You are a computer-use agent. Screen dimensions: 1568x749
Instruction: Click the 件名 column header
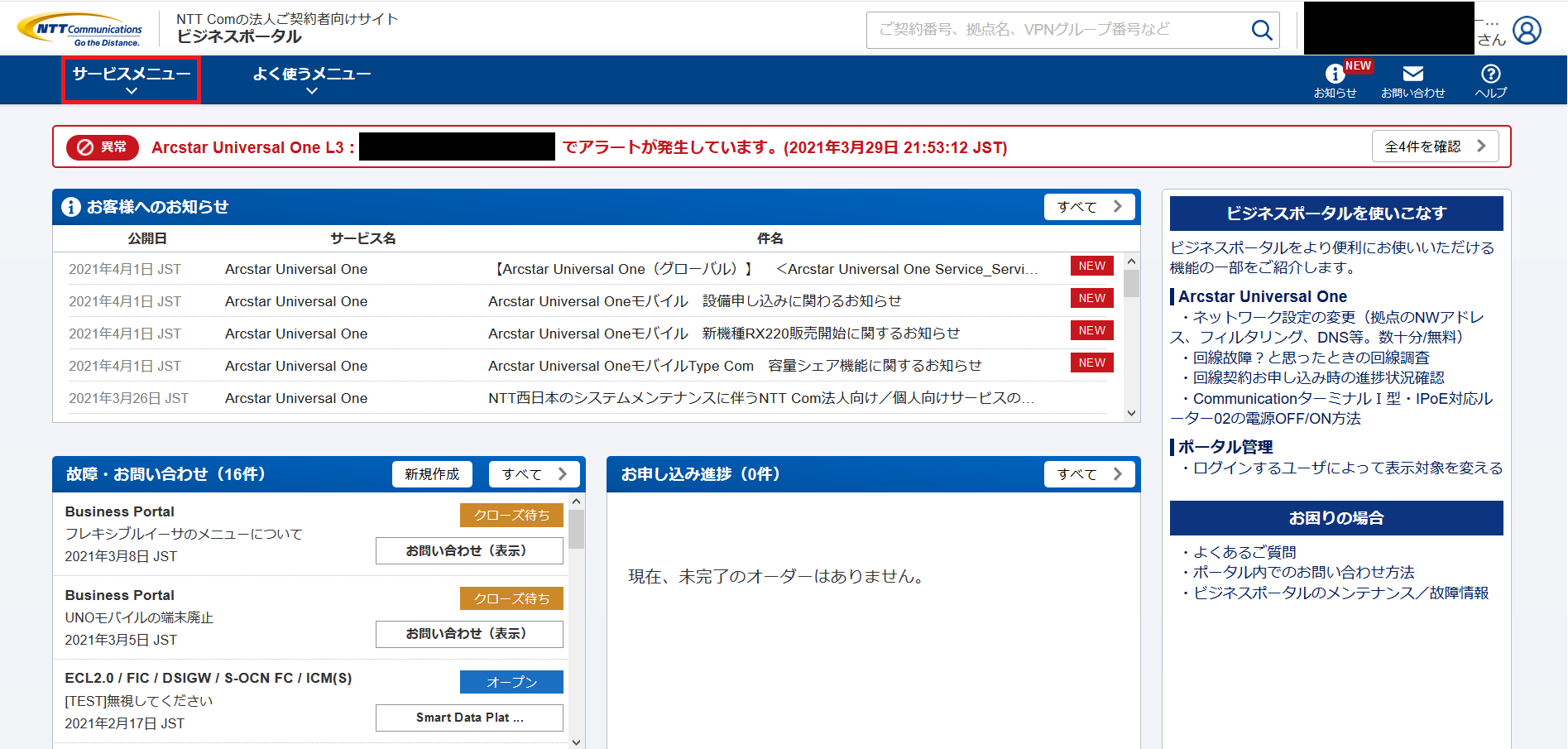770,238
